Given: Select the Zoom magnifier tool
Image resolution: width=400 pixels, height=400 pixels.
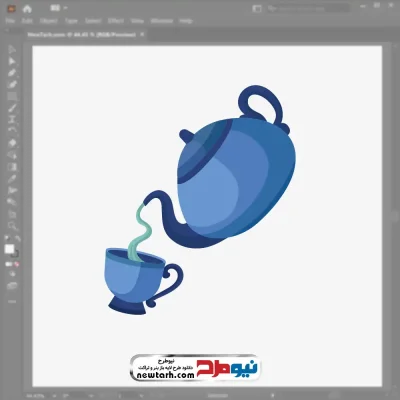Looking at the screenshot, I should (x=12, y=226).
